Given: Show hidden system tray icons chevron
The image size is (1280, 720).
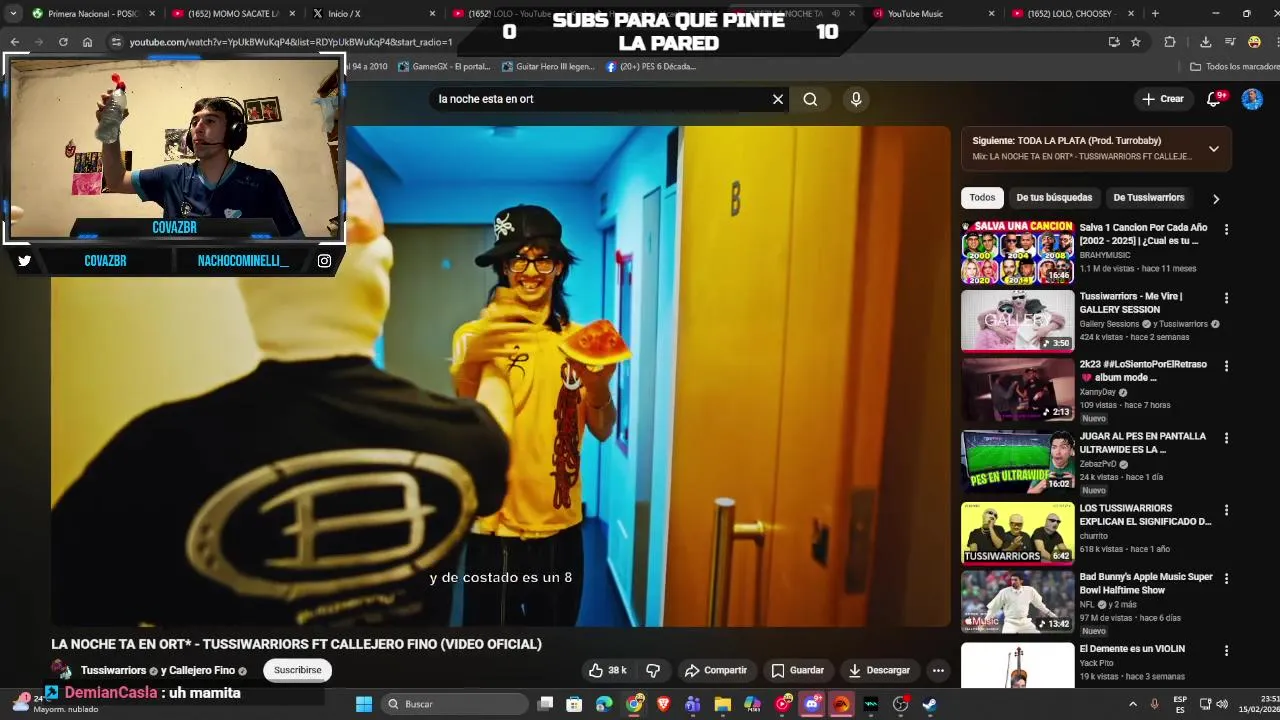Looking at the screenshot, I should (1133, 704).
